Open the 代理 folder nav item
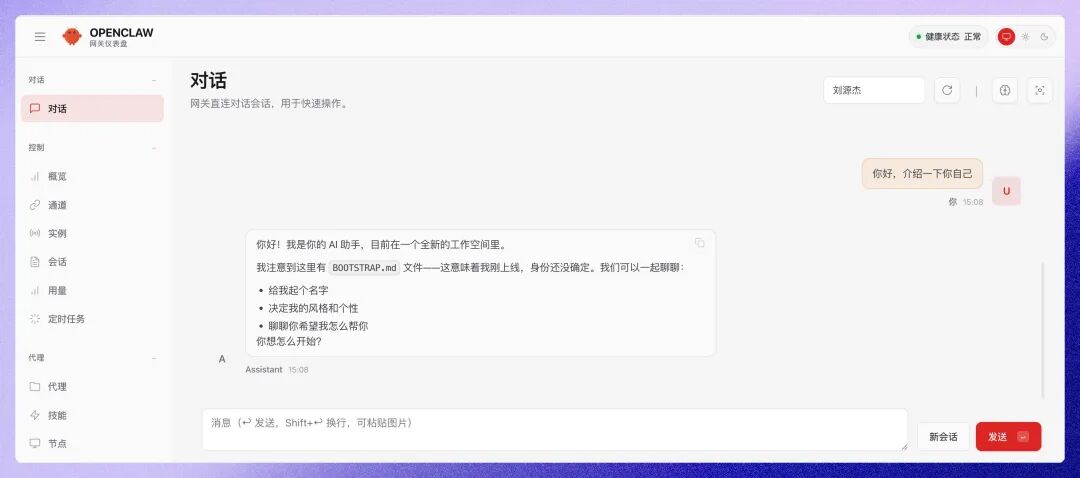This screenshot has height=478, width=1080. click(92, 386)
